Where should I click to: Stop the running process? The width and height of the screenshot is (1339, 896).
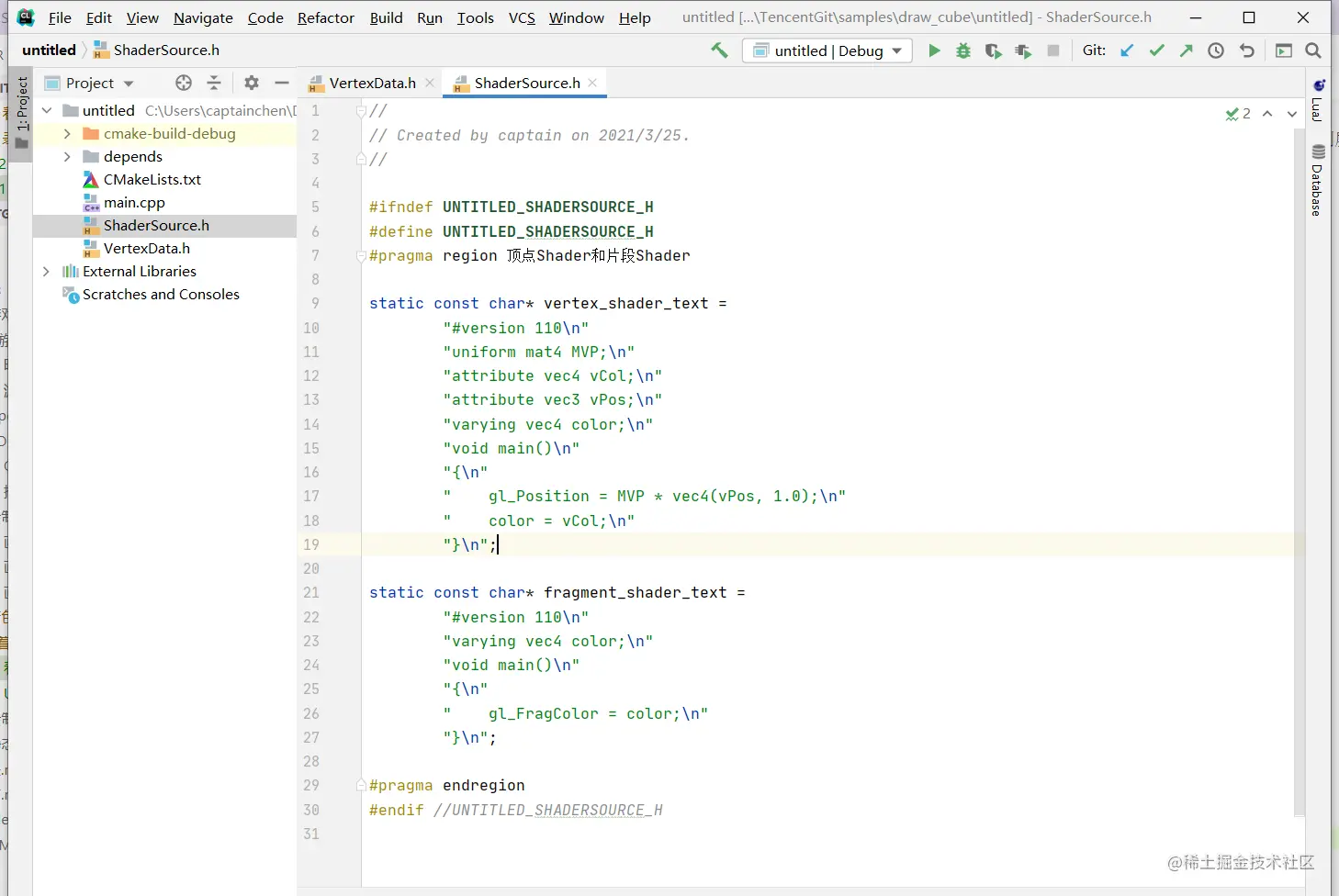pyautogui.click(x=1053, y=50)
